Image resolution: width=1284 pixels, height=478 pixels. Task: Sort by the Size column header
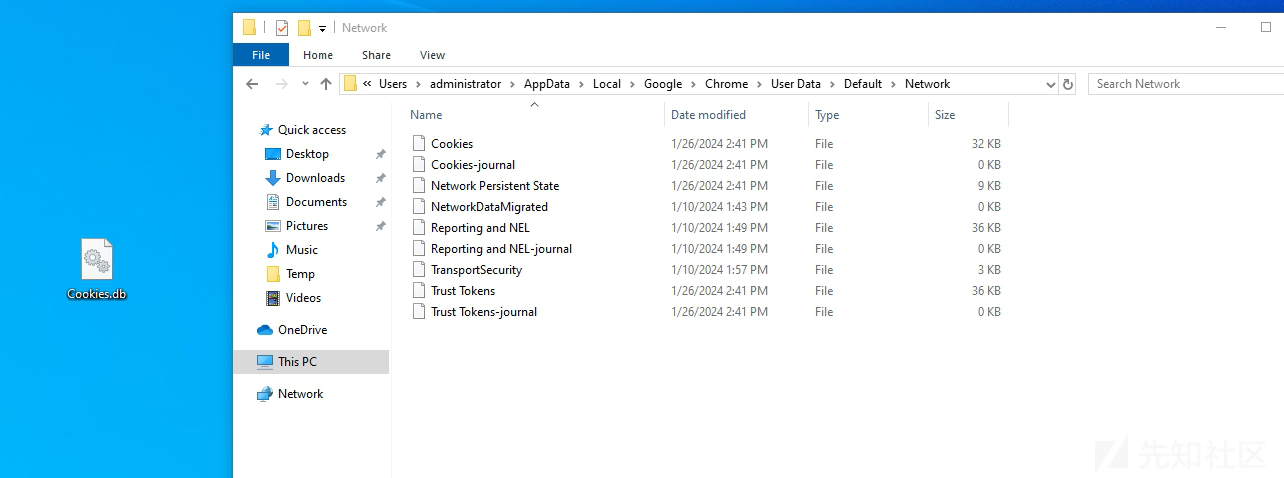click(945, 115)
